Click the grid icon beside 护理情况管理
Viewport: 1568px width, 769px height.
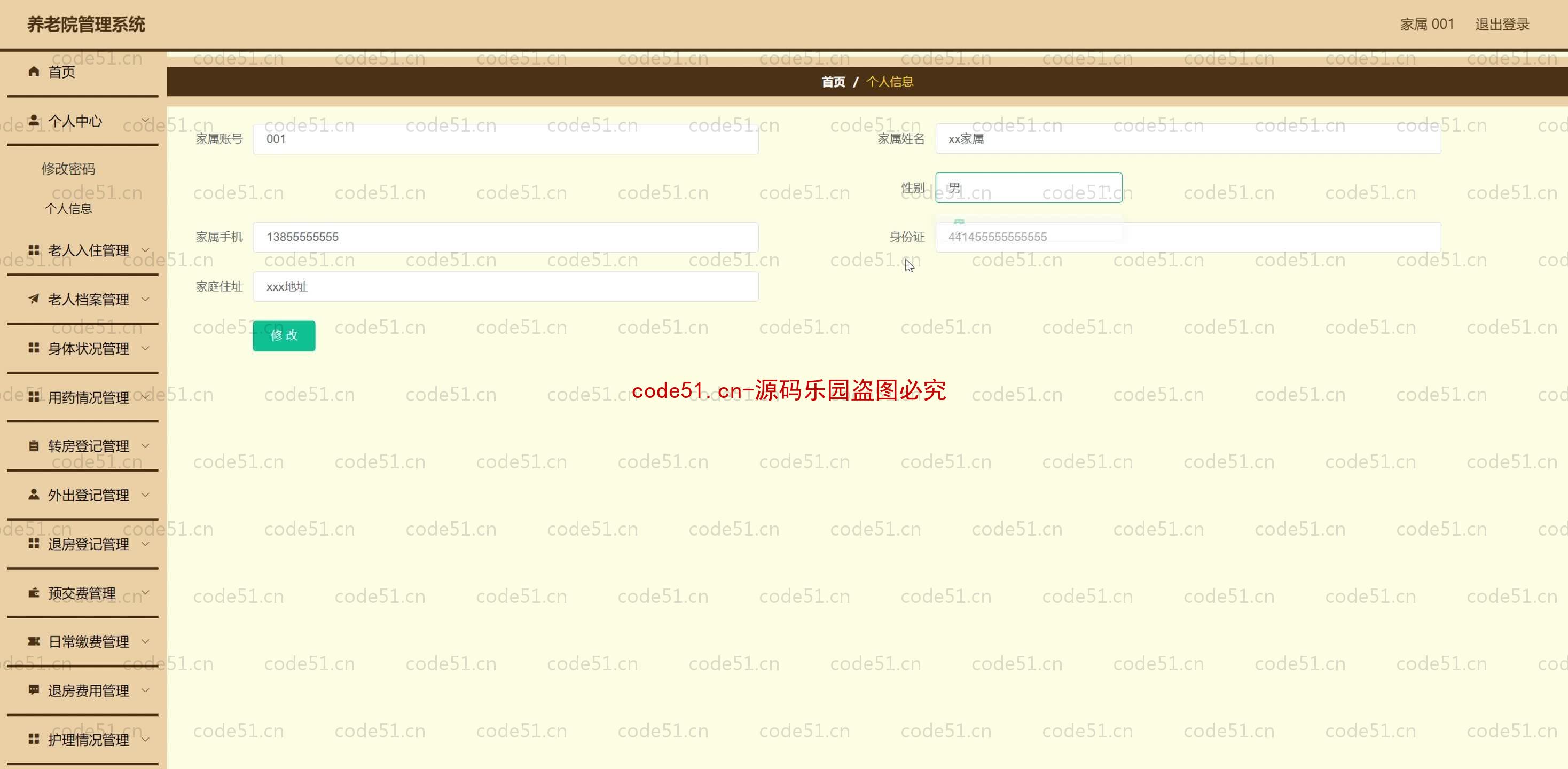pos(34,739)
